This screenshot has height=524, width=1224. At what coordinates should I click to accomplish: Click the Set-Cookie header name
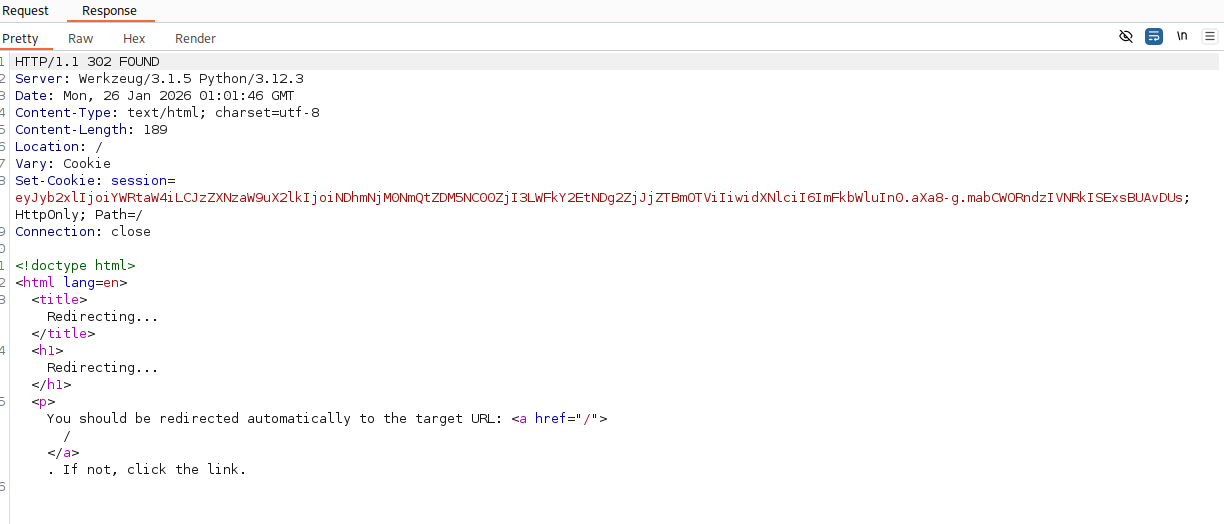[55, 181]
